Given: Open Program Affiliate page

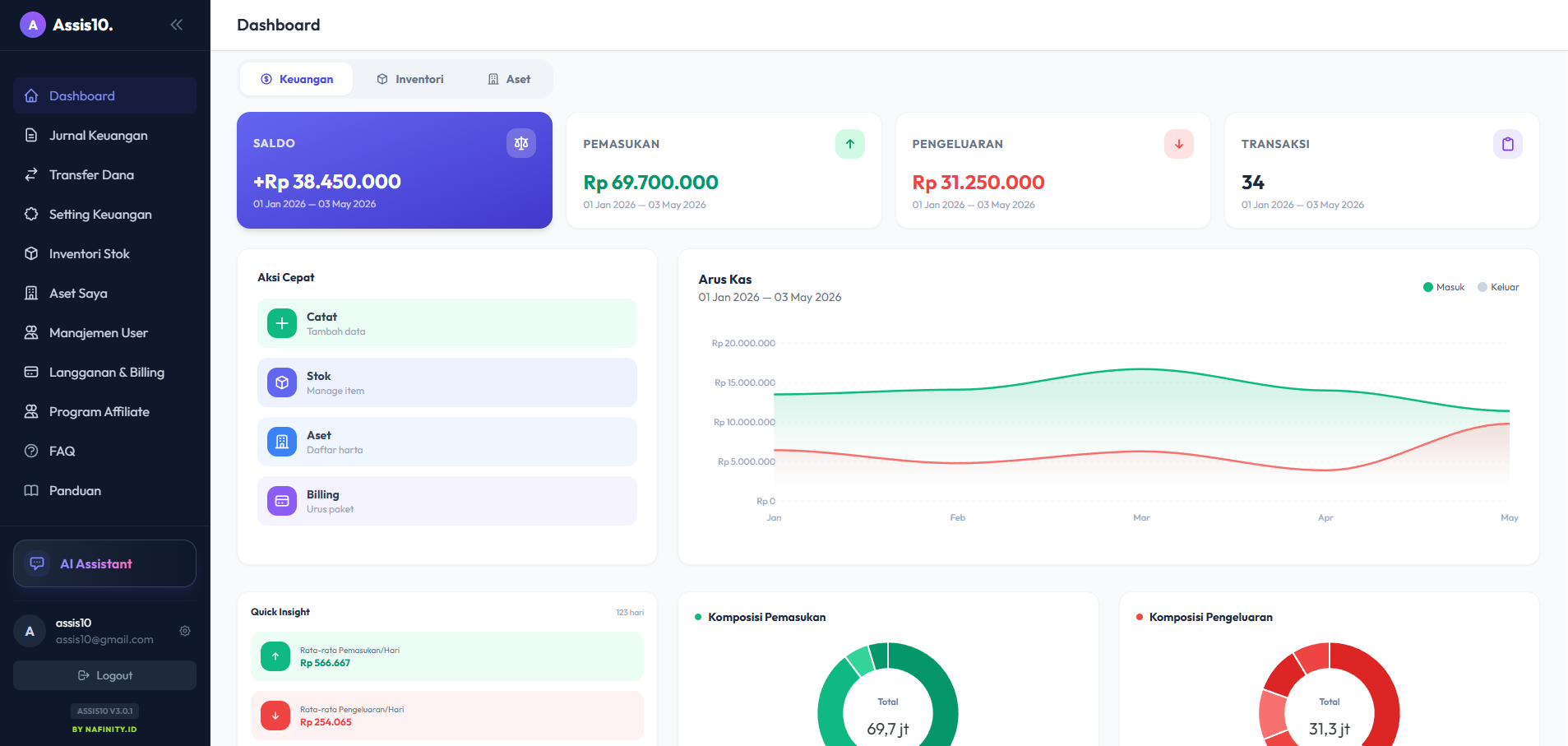Looking at the screenshot, I should pyautogui.click(x=104, y=412).
